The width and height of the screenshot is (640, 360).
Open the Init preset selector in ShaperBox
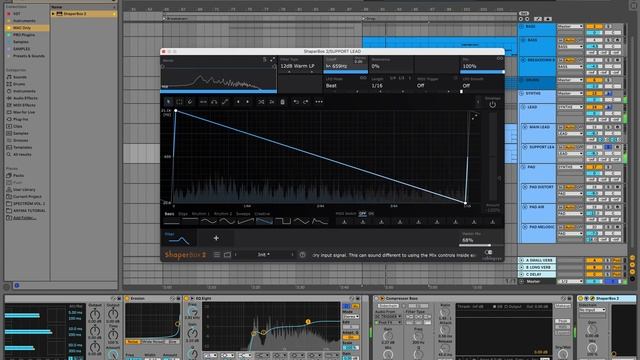[x=264, y=255]
